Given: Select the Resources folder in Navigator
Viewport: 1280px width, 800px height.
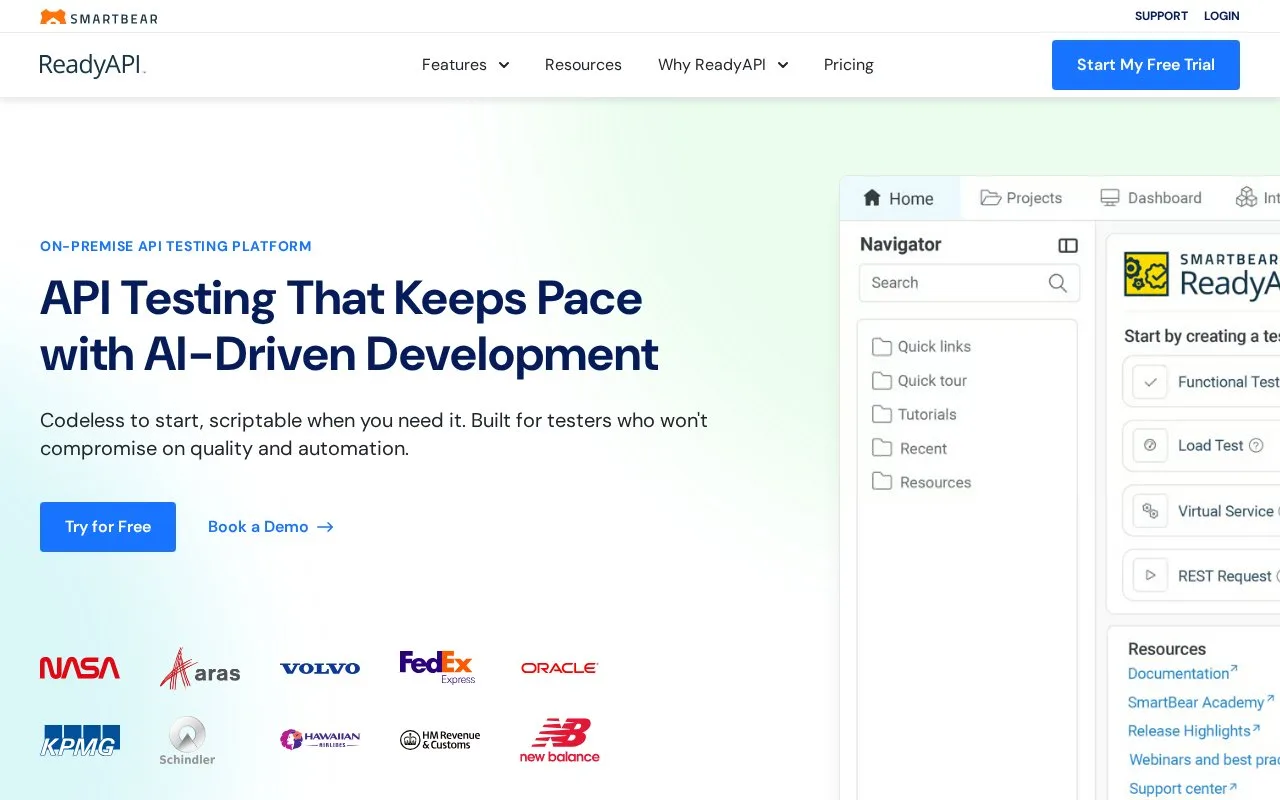Looking at the screenshot, I should (x=922, y=483).
